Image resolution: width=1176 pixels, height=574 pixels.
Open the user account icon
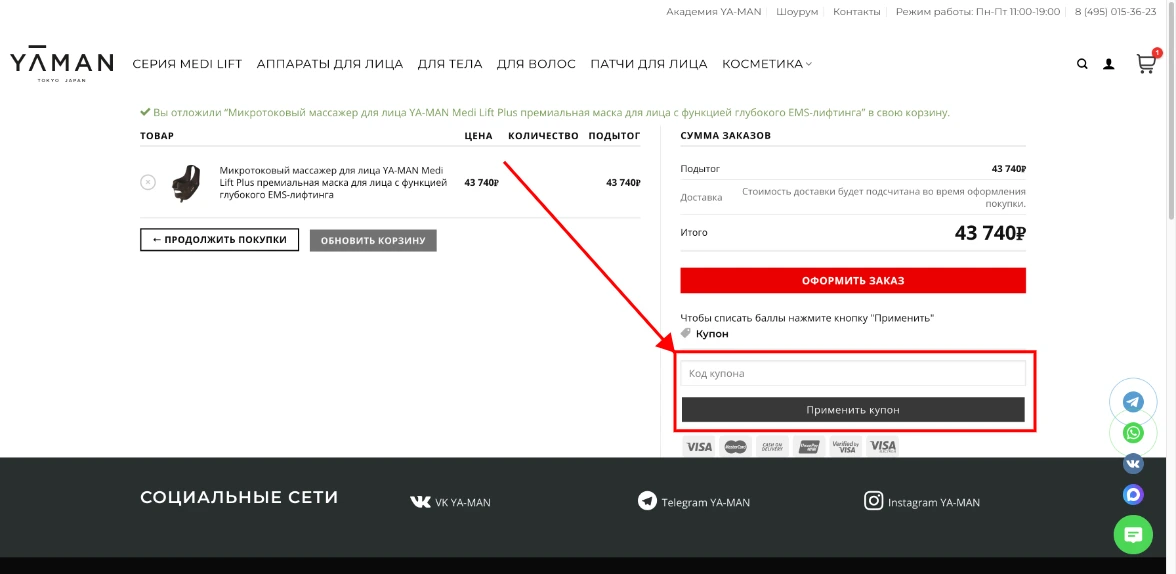(1109, 64)
